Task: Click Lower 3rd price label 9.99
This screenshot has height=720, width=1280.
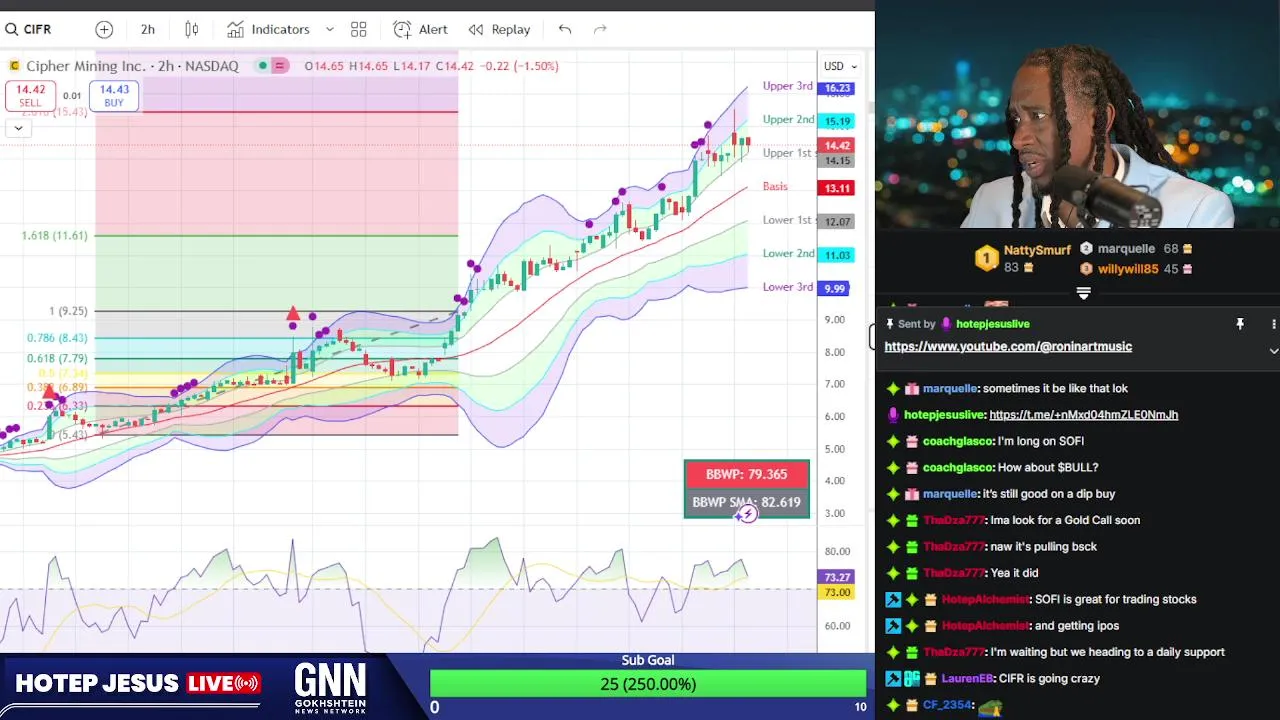Action: (x=833, y=288)
